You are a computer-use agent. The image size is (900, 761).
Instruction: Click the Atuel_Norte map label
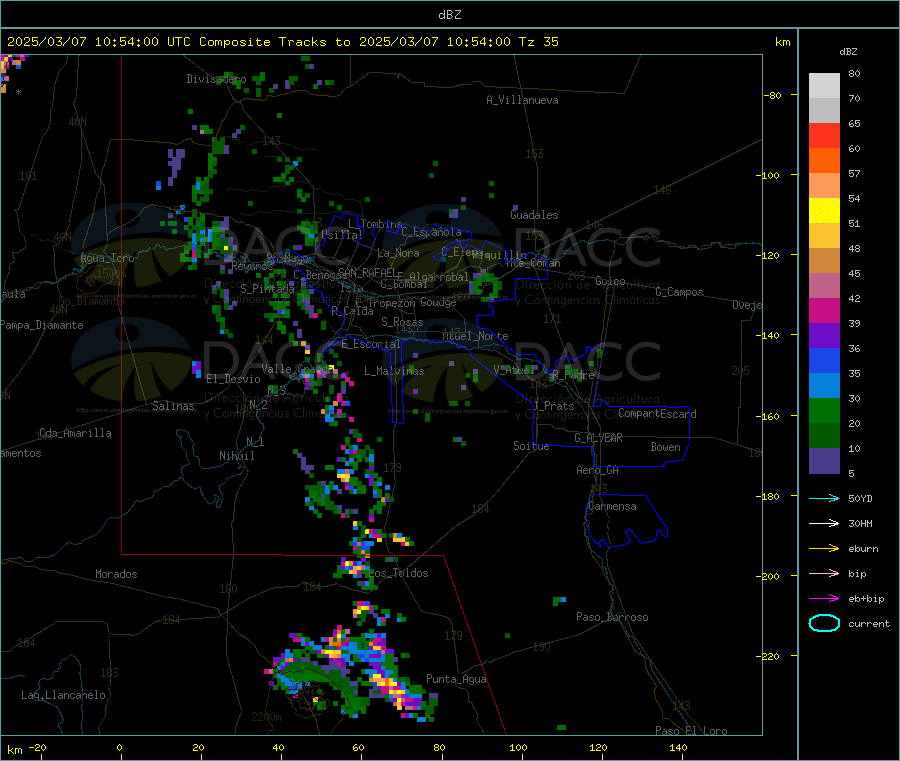[x=475, y=336]
